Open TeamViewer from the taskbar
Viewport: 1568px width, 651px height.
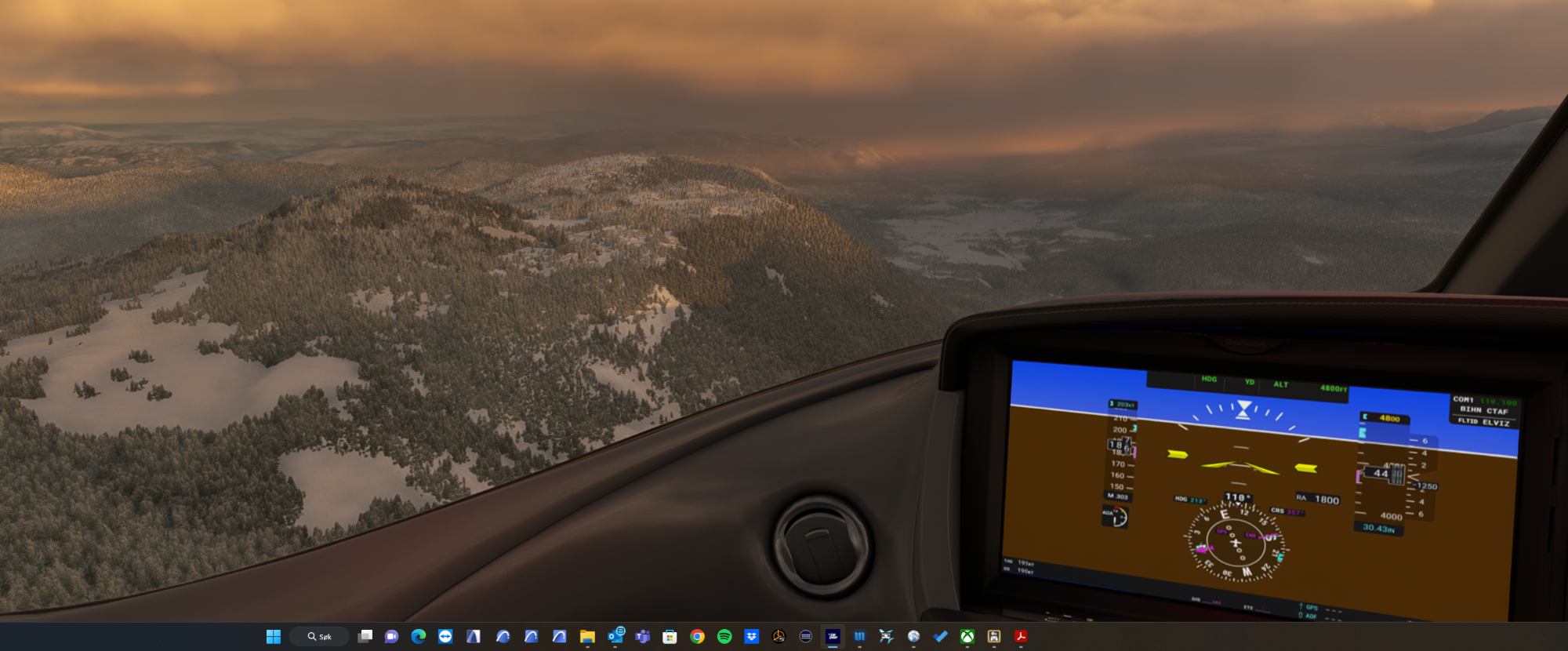click(x=445, y=637)
